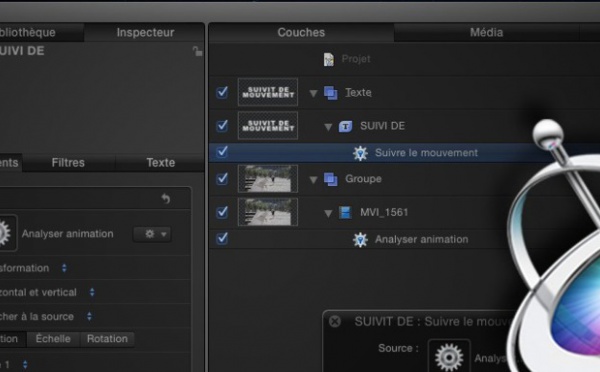Screen dimensions: 600x372
Task: Click the SUIVI DE text layer icon
Action: [x=345, y=126]
